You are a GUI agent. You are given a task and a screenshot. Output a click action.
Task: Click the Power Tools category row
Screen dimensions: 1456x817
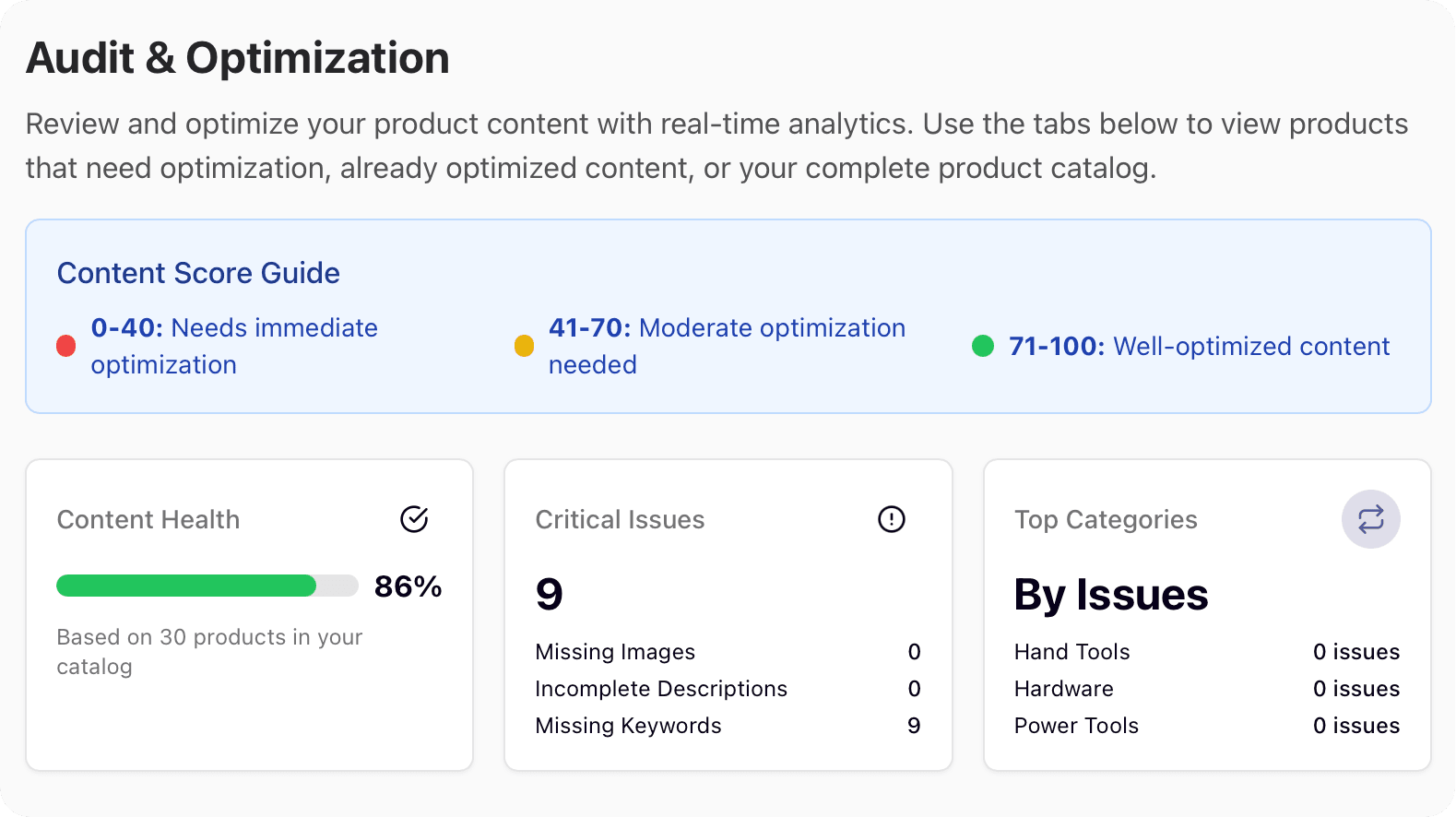[x=1207, y=726]
